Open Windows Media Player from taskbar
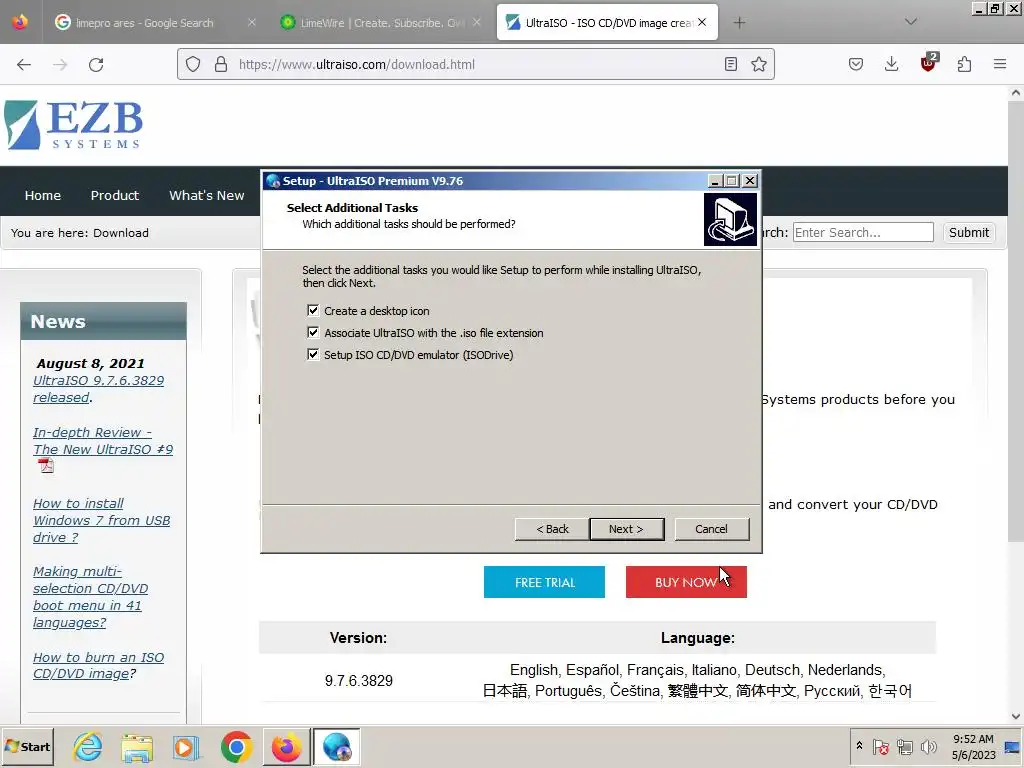The image size is (1024, 768). (187, 746)
